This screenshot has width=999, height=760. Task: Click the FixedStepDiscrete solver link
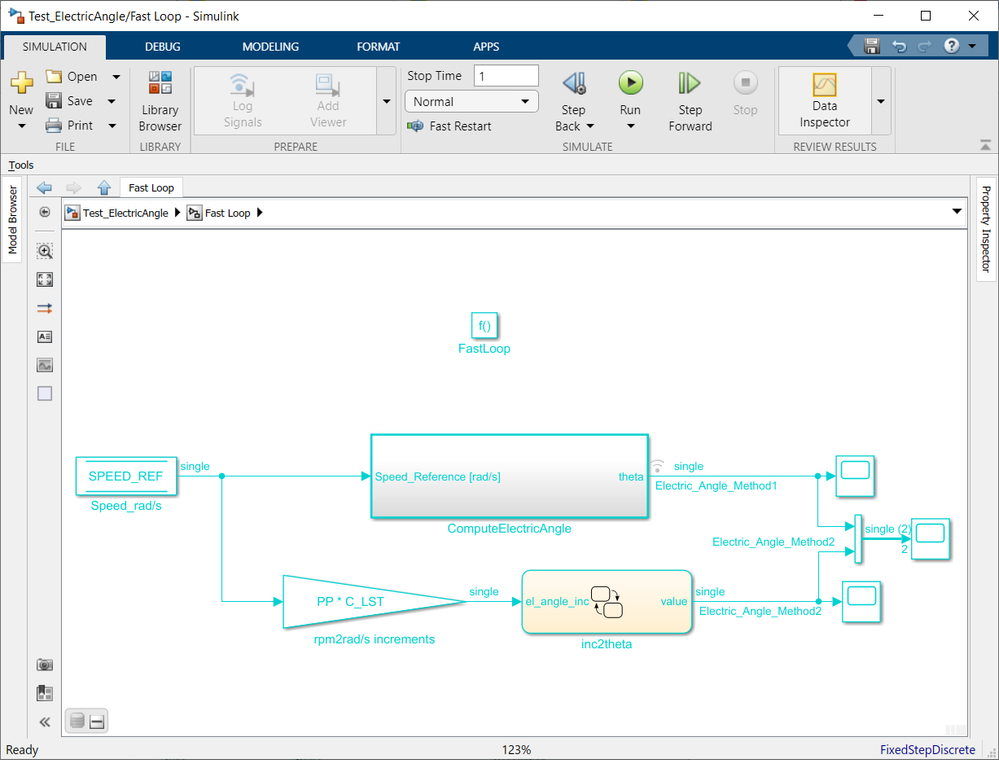[927, 750]
